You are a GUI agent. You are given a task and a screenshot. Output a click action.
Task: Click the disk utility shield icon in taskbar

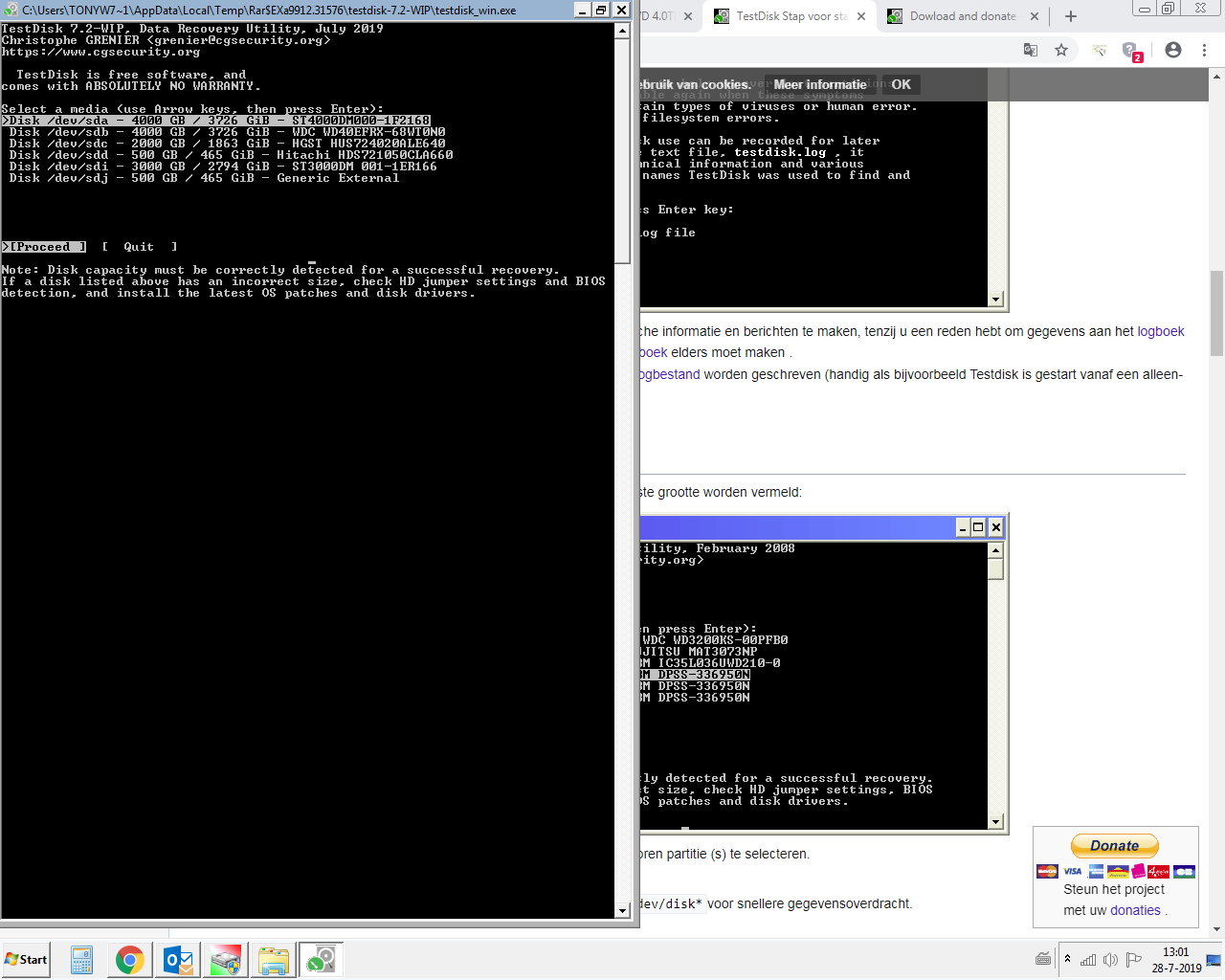pos(226,960)
